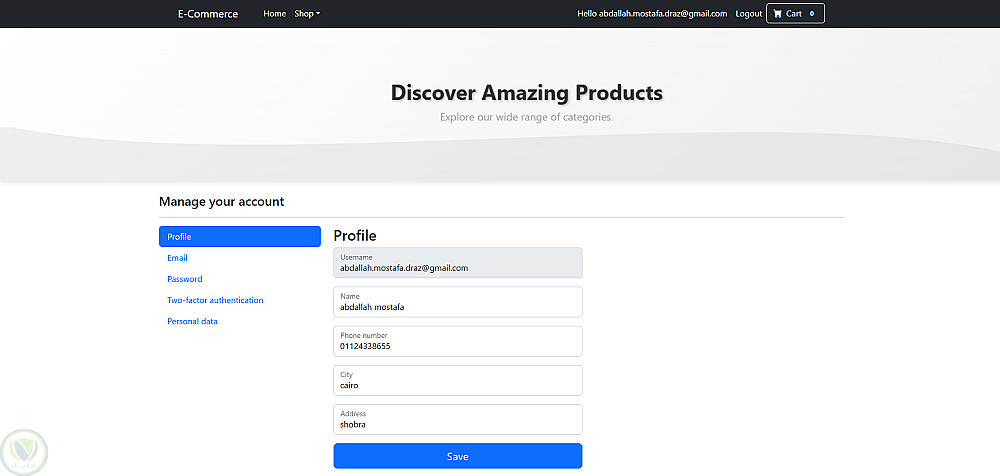Click the cart item count badge

pos(811,14)
